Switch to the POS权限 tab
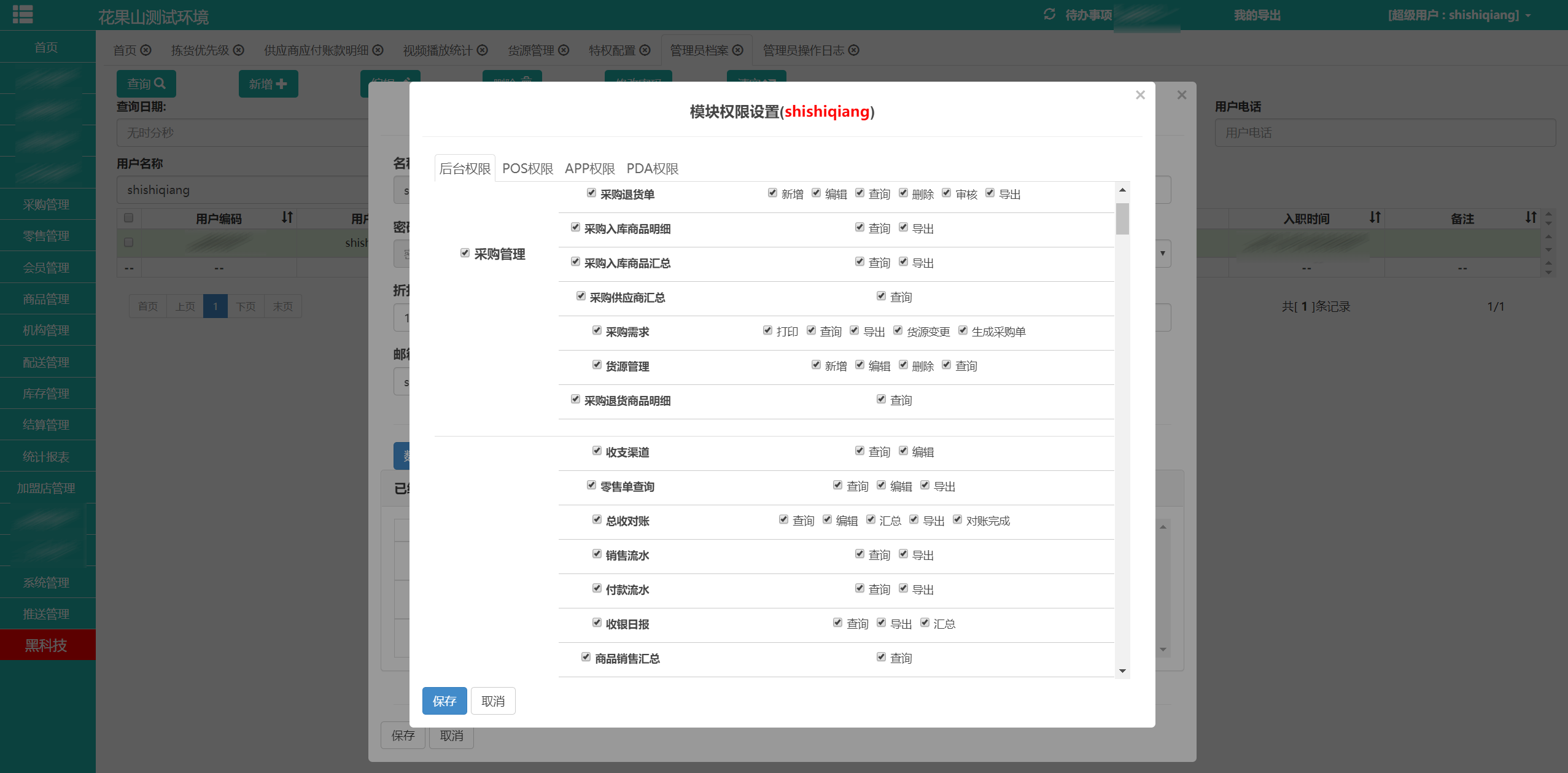The image size is (1568, 773). coord(528,168)
